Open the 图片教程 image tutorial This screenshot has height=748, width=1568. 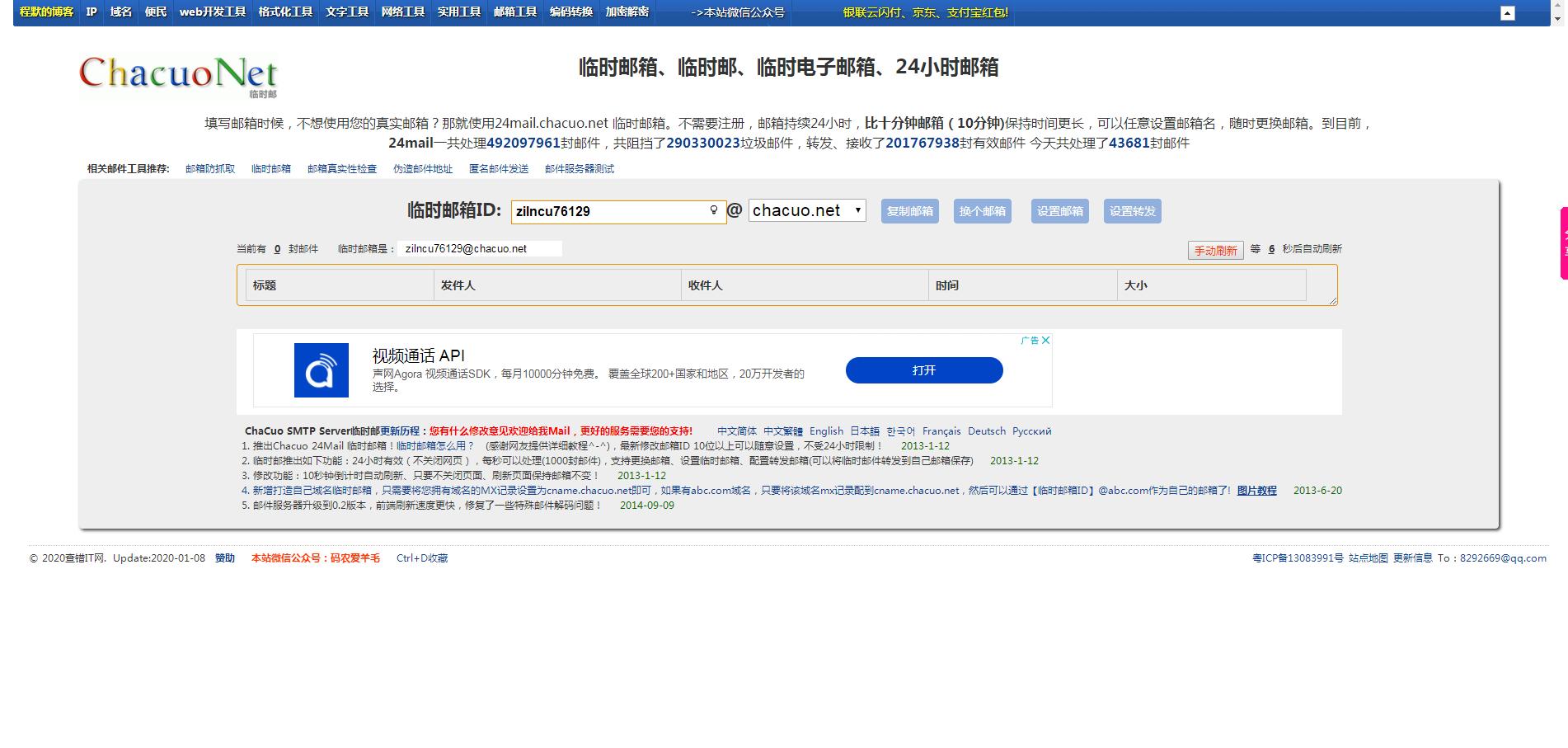[1256, 490]
